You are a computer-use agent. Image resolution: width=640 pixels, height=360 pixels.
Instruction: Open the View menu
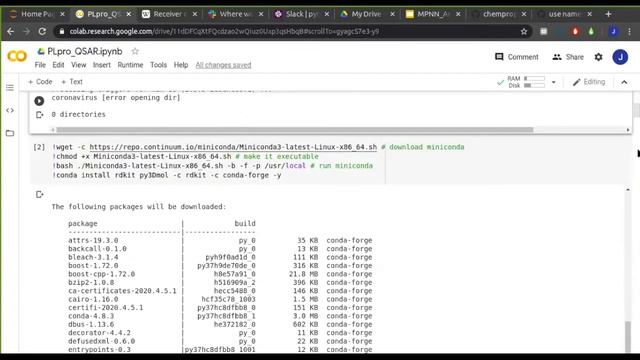tap(78, 65)
